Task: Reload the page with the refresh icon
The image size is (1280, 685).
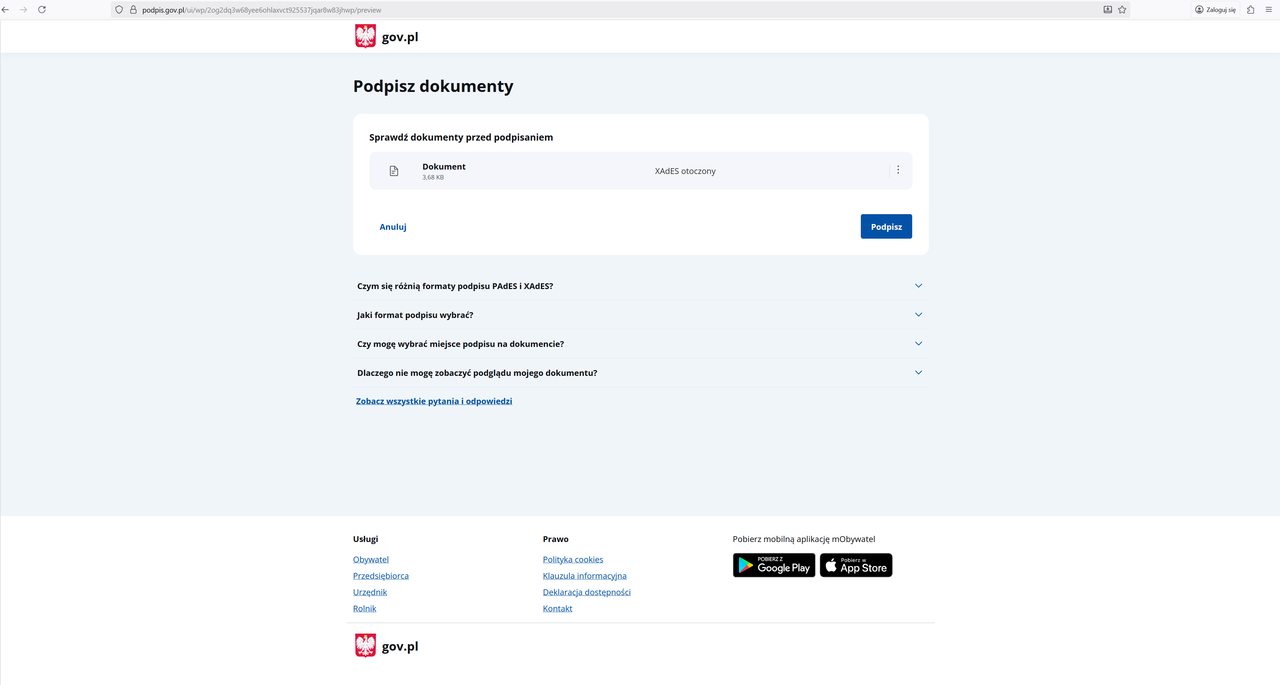Action: pos(41,9)
